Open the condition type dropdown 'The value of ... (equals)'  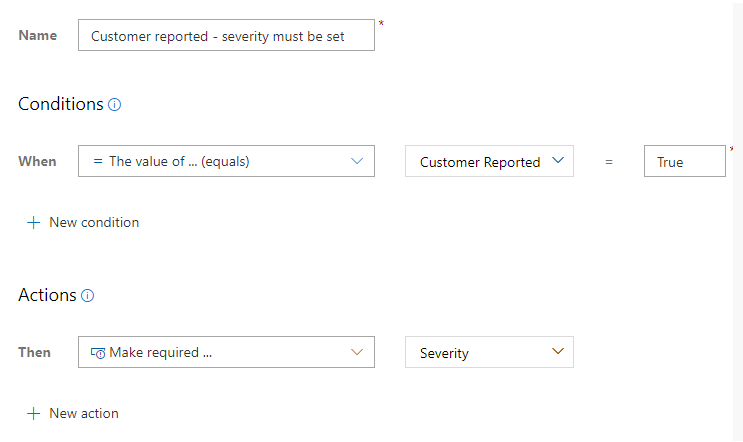click(x=226, y=161)
